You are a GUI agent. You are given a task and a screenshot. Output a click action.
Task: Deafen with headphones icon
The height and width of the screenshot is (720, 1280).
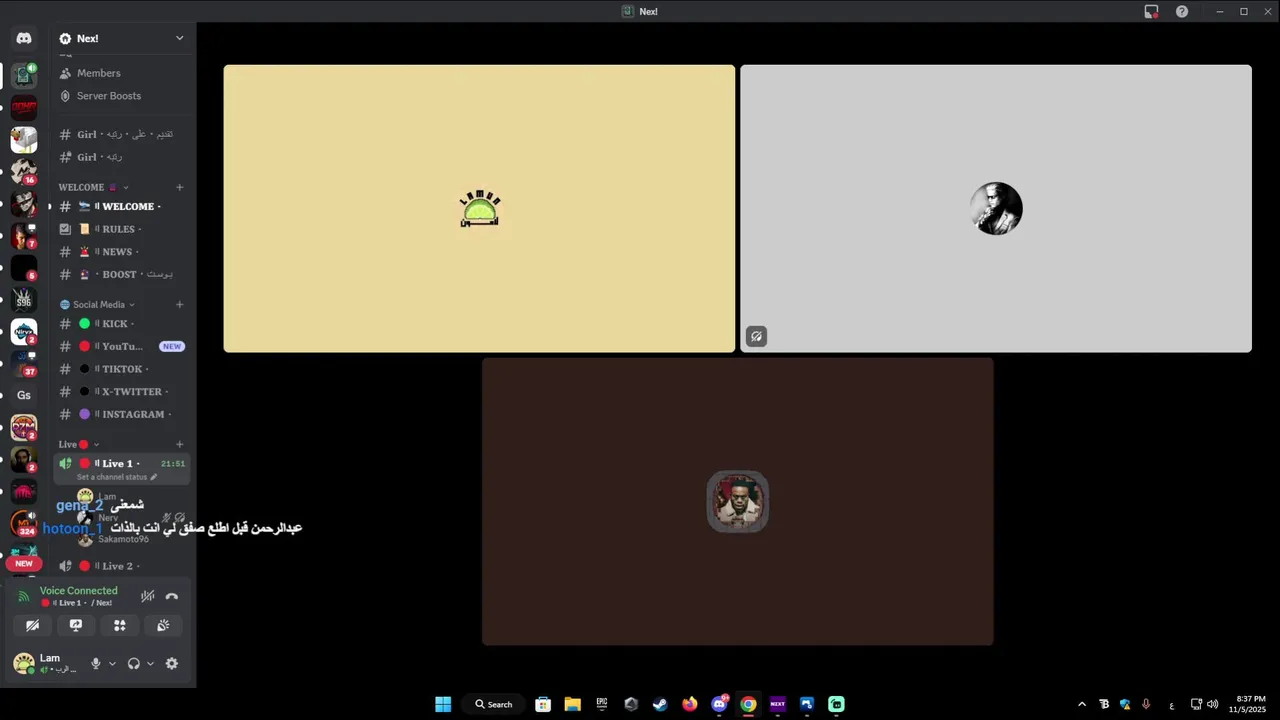point(134,663)
